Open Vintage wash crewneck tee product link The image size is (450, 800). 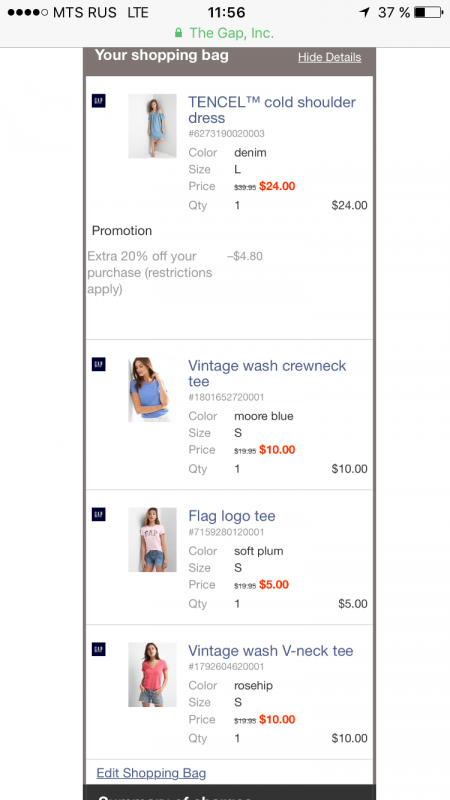point(267,373)
